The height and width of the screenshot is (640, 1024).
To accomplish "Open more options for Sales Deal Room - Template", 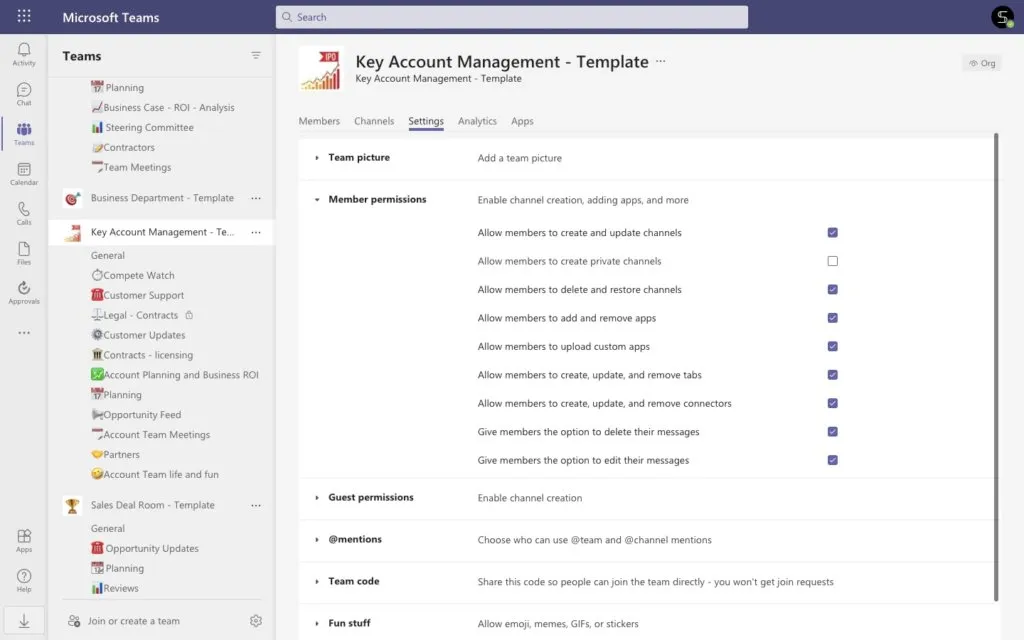I will (256, 505).
